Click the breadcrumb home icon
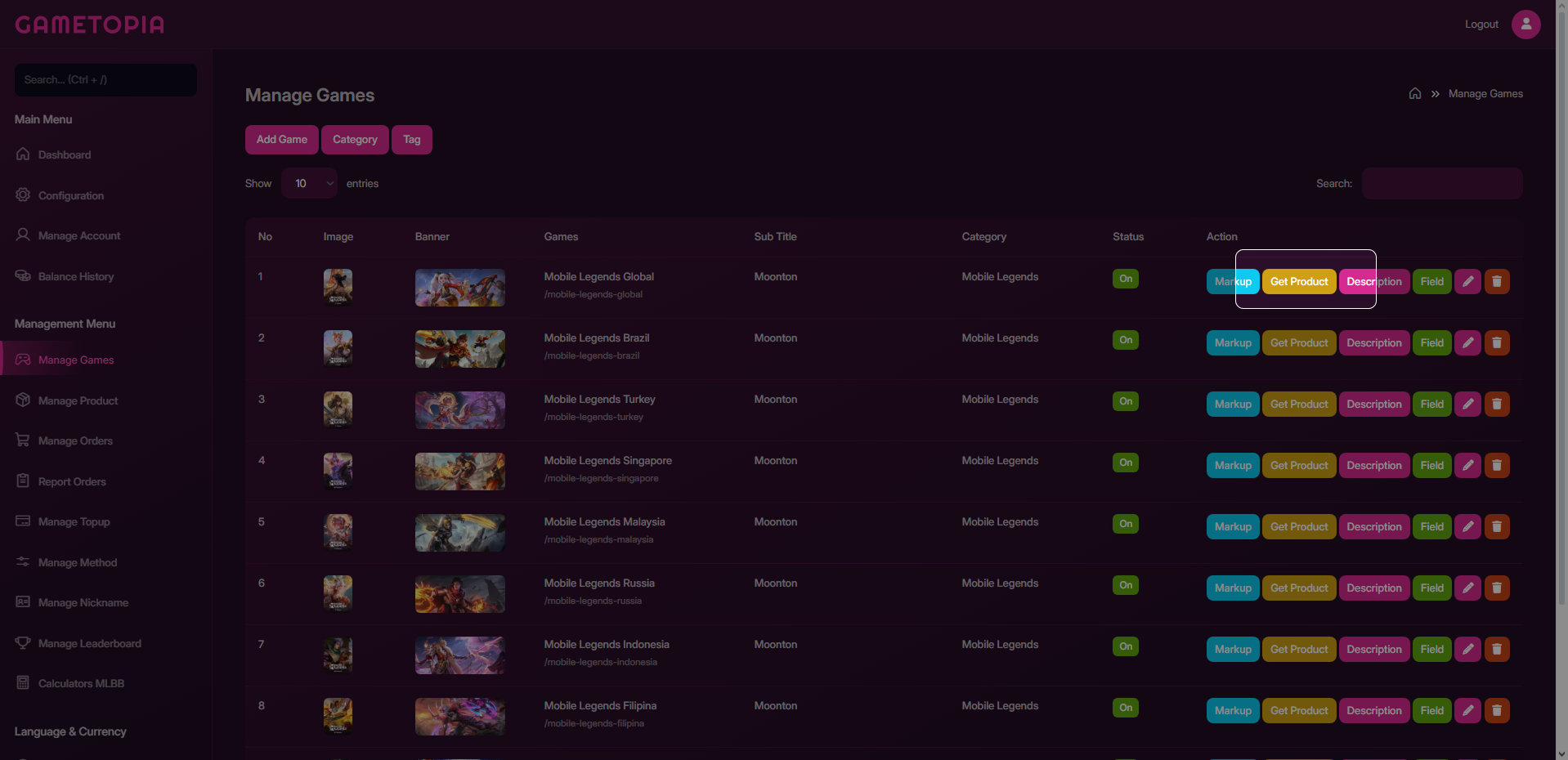1568x760 pixels. pyautogui.click(x=1415, y=93)
